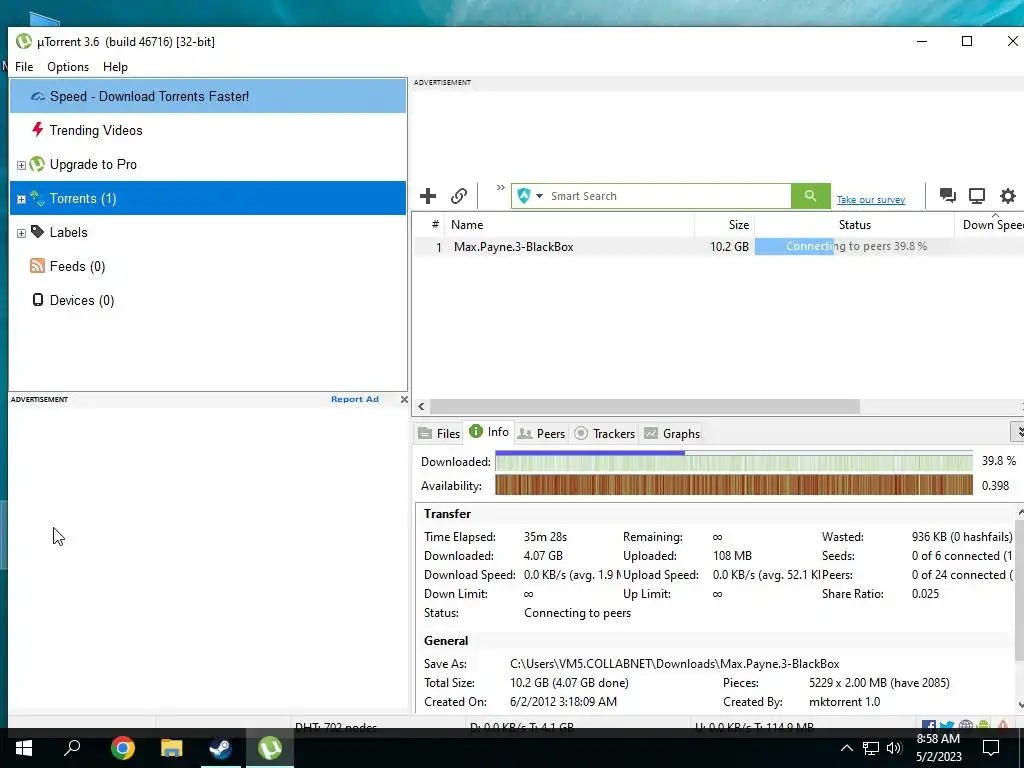Screen dimensions: 1024x768
Task: Select Torrents (1) in the sidebar
Action: tap(208, 198)
